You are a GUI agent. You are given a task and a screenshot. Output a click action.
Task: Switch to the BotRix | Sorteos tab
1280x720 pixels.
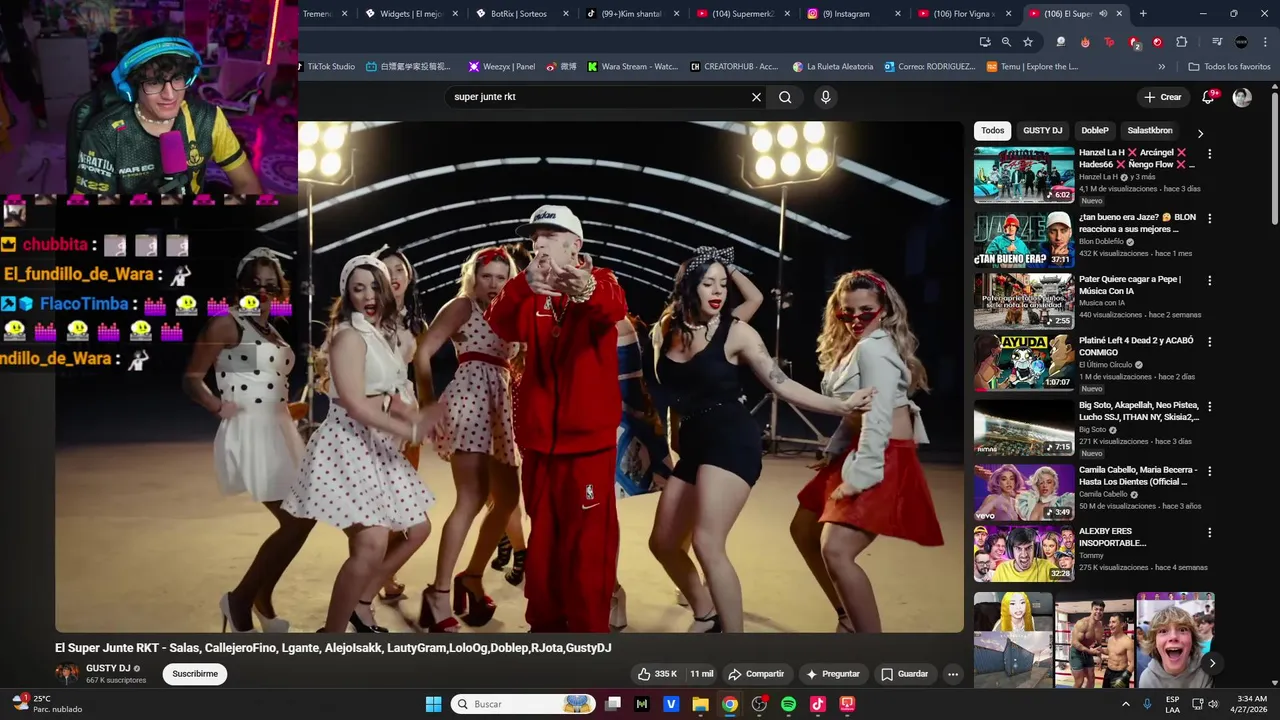tap(518, 14)
